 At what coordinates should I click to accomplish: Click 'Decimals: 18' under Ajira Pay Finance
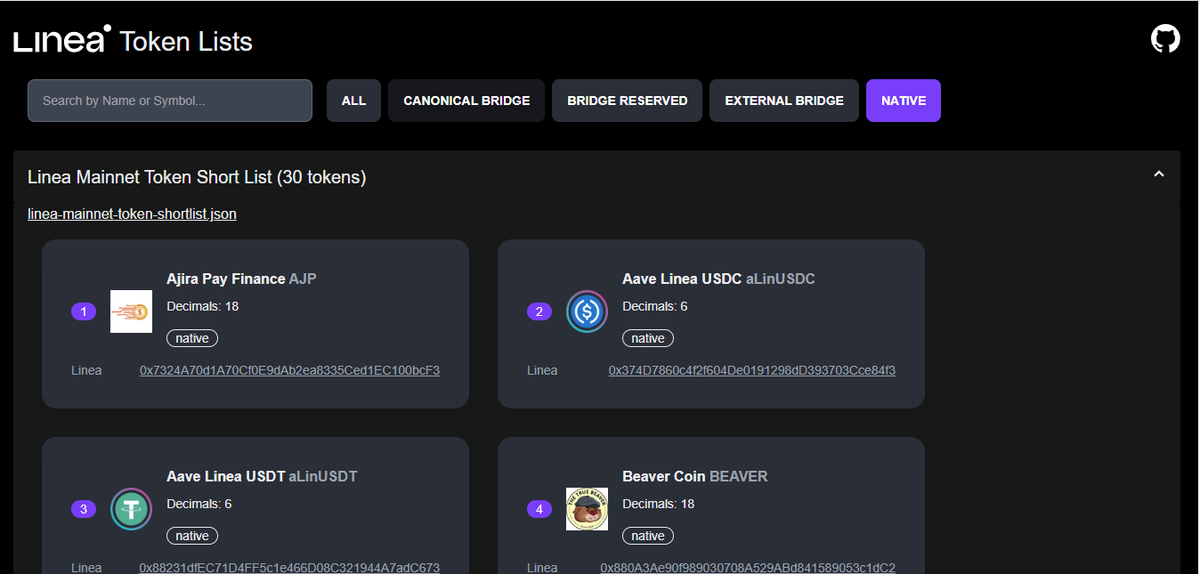point(202,306)
